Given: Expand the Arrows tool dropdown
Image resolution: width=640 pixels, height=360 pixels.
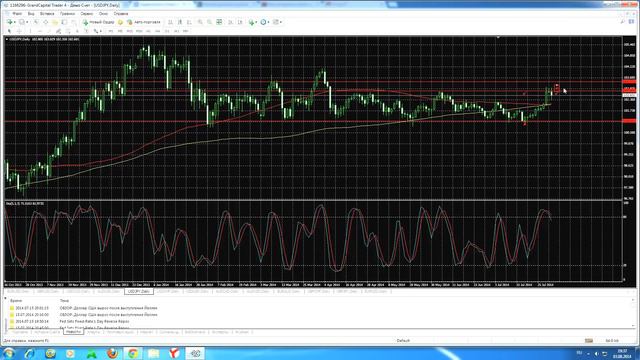Looking at the screenshot, I should coord(100,31).
